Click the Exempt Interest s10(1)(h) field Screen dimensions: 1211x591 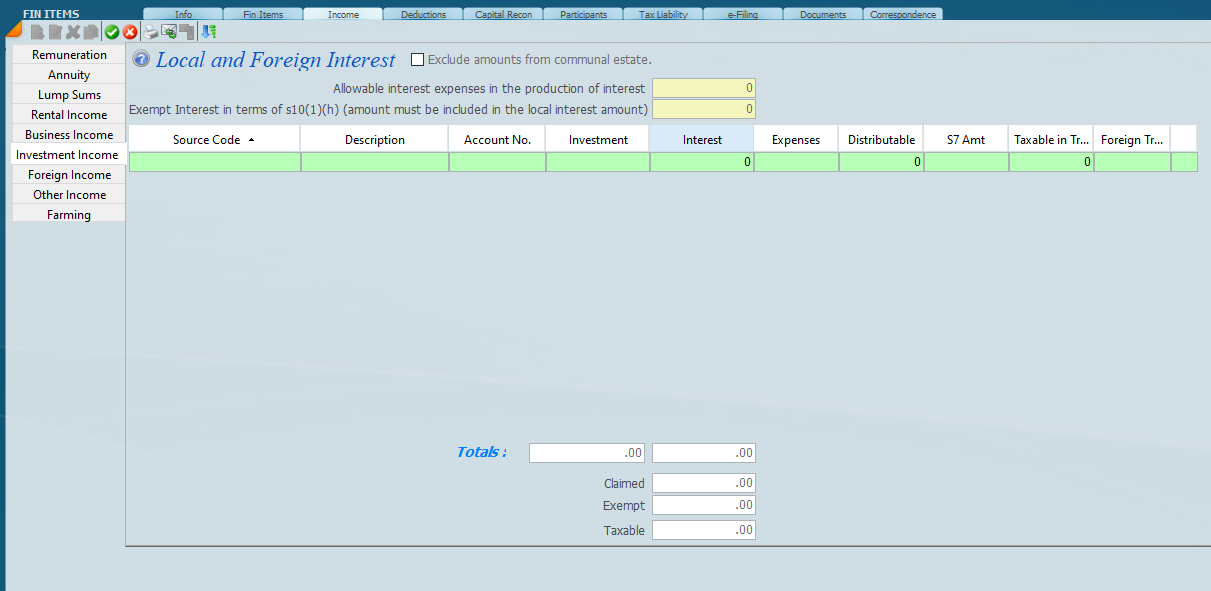tap(703, 109)
